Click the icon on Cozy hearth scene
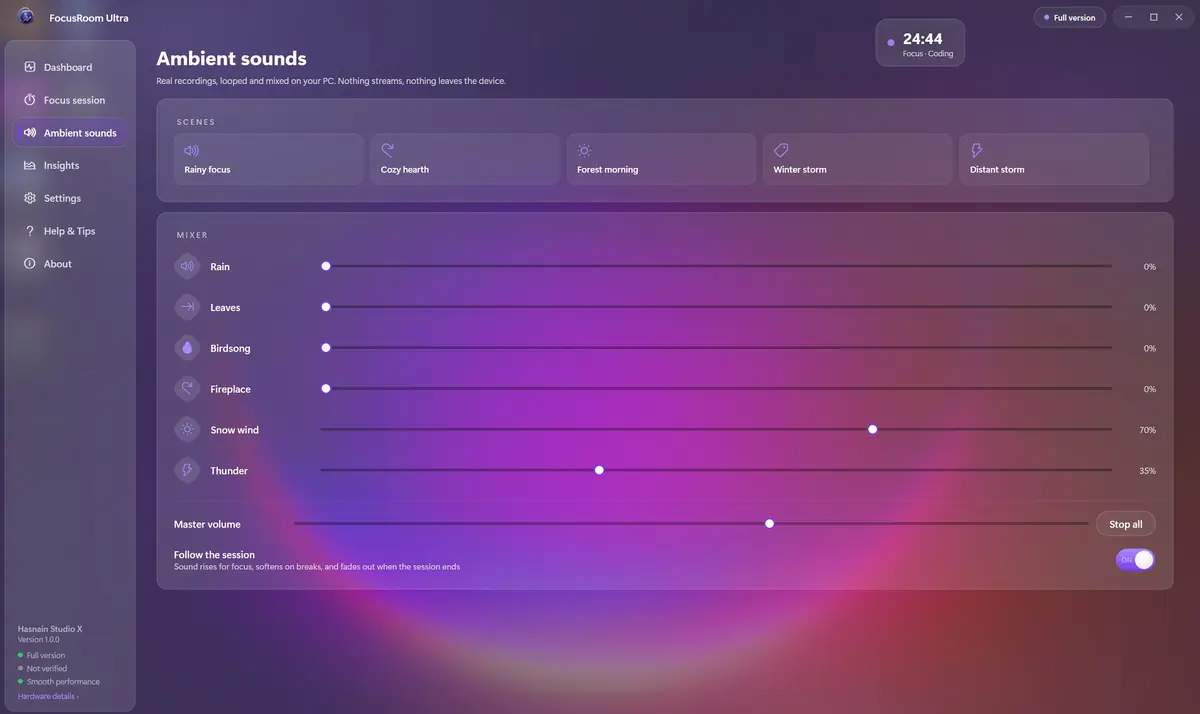The height and width of the screenshot is (714, 1200). tap(388, 150)
